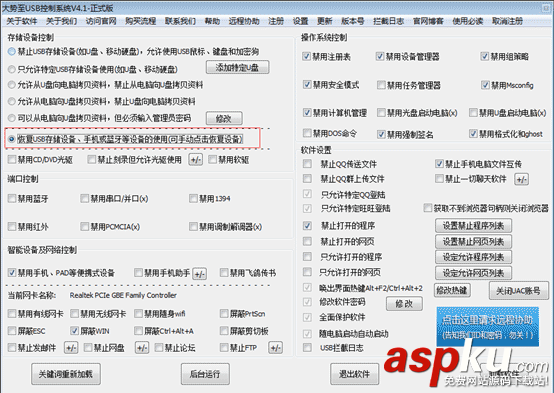Uncheck the 屏蔽WIN checkbox
Viewport: 554px width, 393px height.
tap(75, 331)
